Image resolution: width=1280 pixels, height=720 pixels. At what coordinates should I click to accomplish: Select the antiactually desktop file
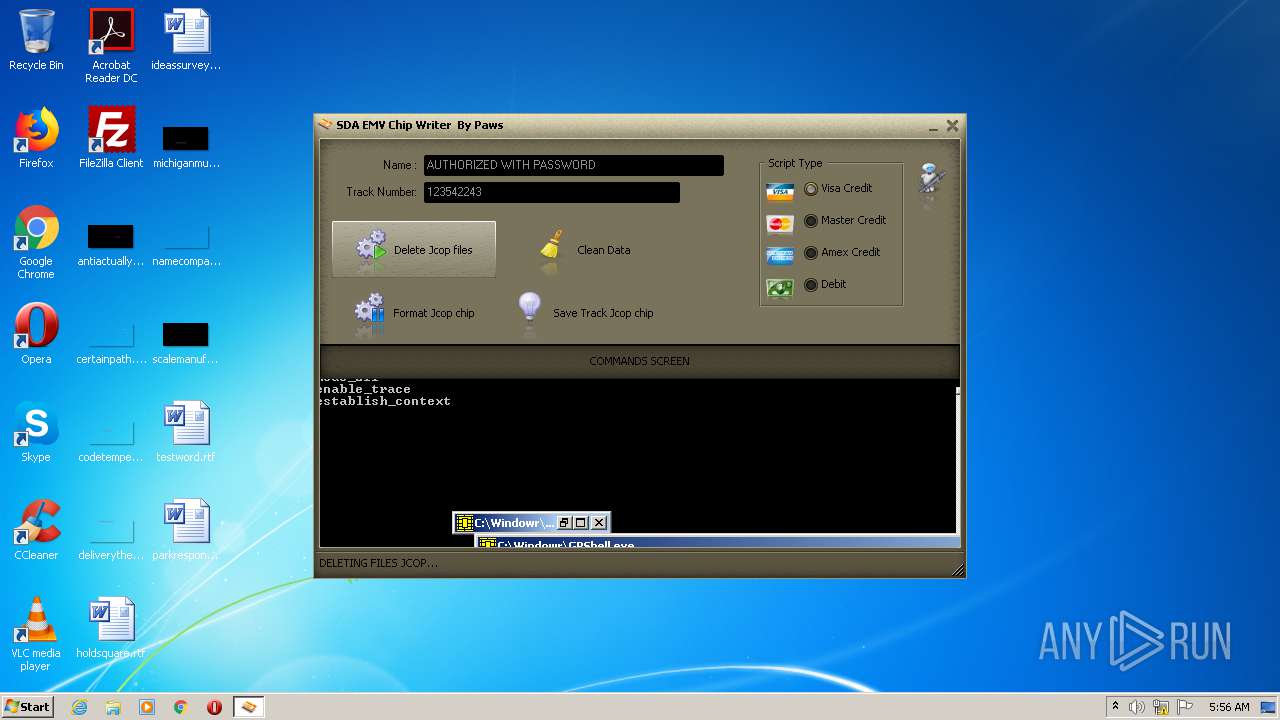(111, 244)
